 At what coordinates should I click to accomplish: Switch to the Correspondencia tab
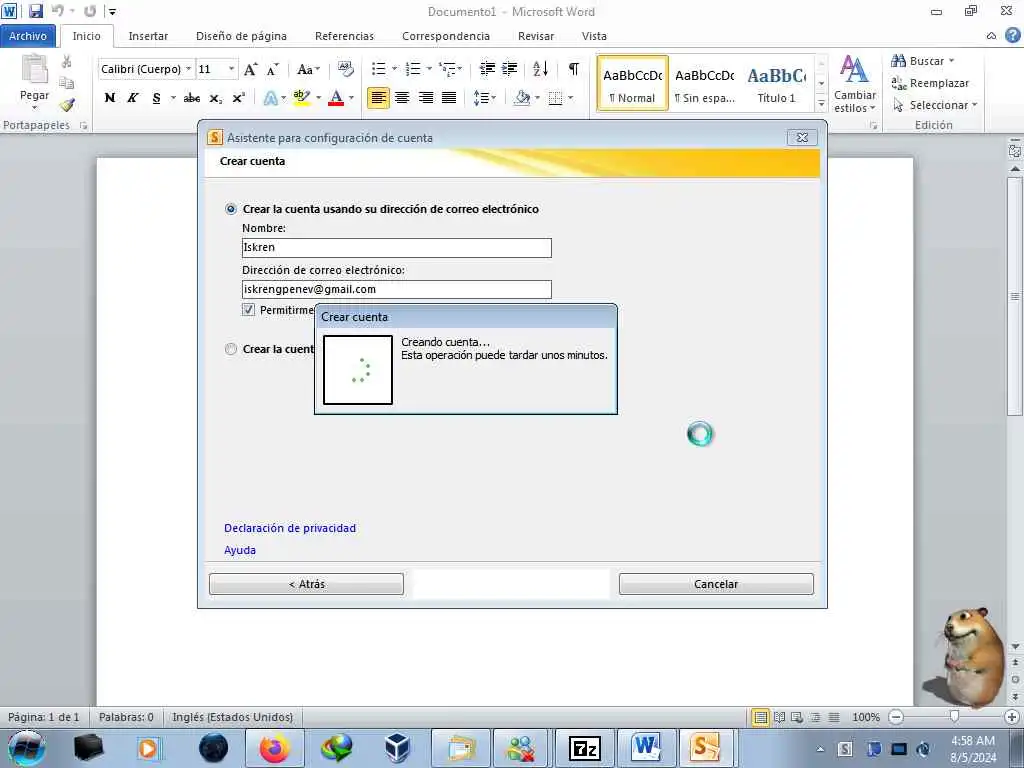(x=446, y=36)
